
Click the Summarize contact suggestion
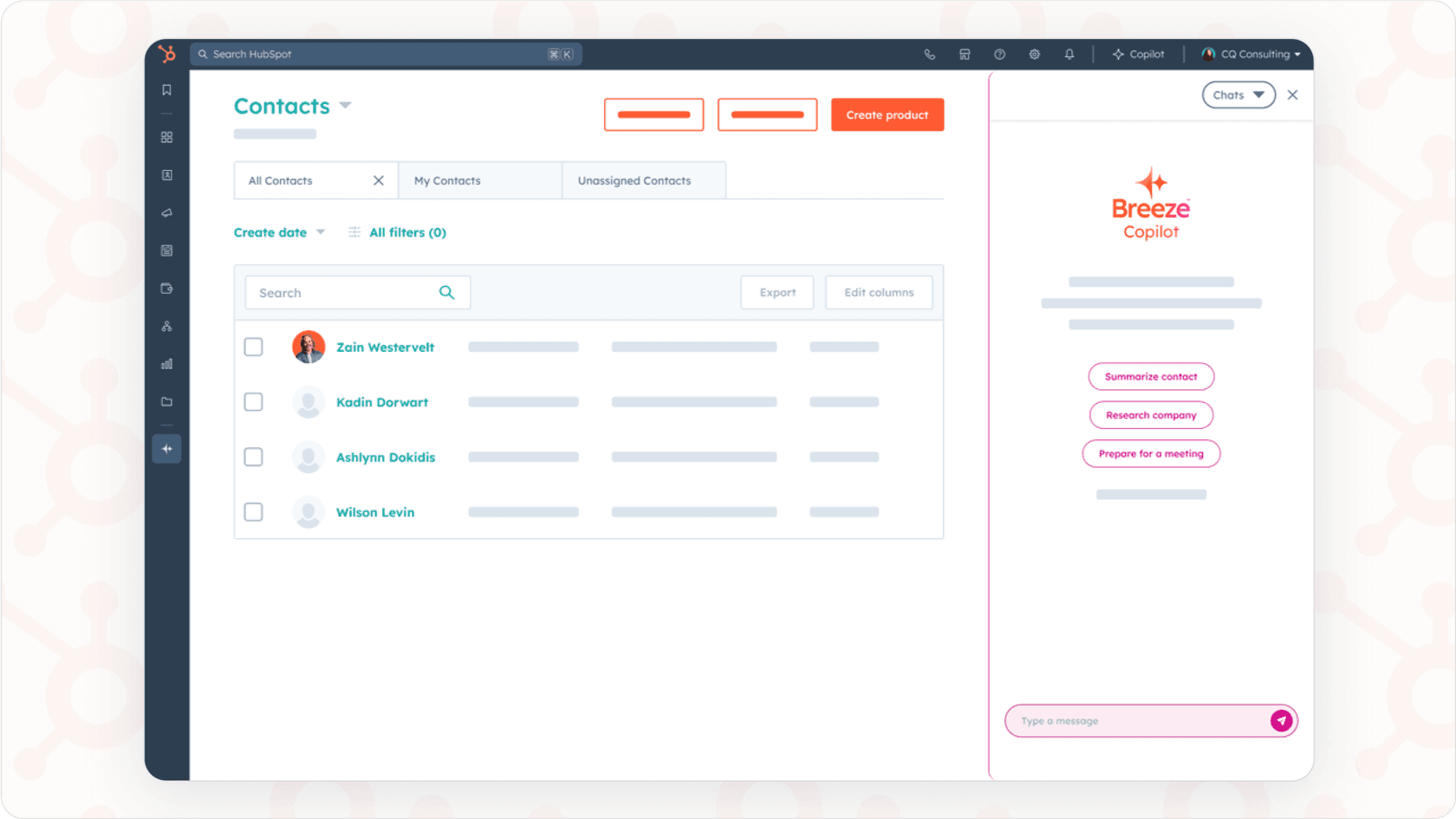pyautogui.click(x=1150, y=376)
